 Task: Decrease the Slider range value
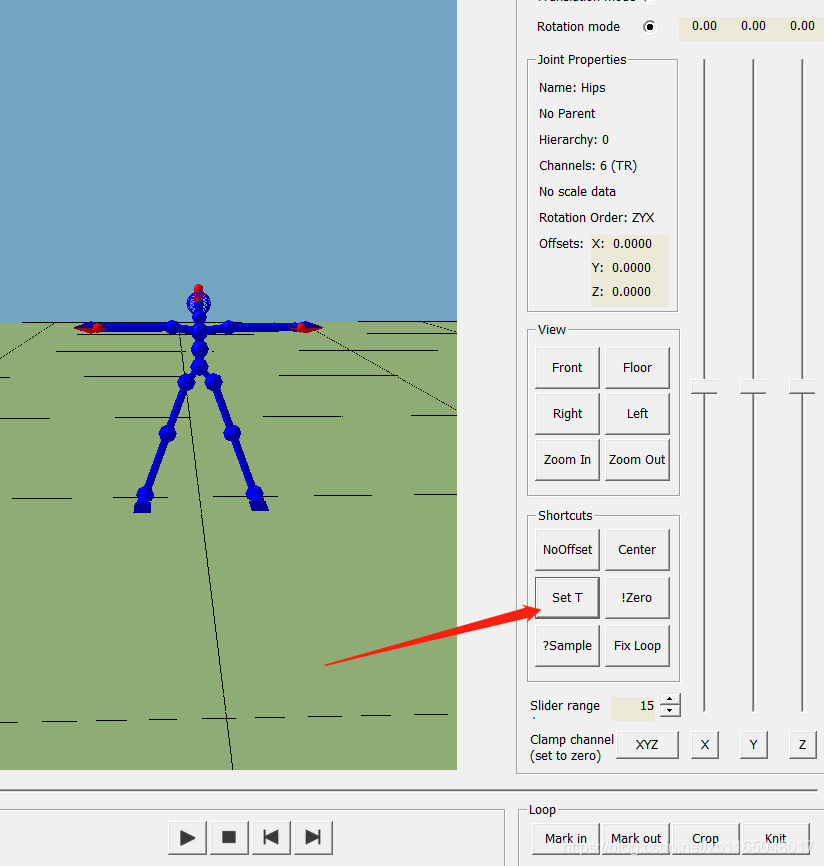click(670, 711)
